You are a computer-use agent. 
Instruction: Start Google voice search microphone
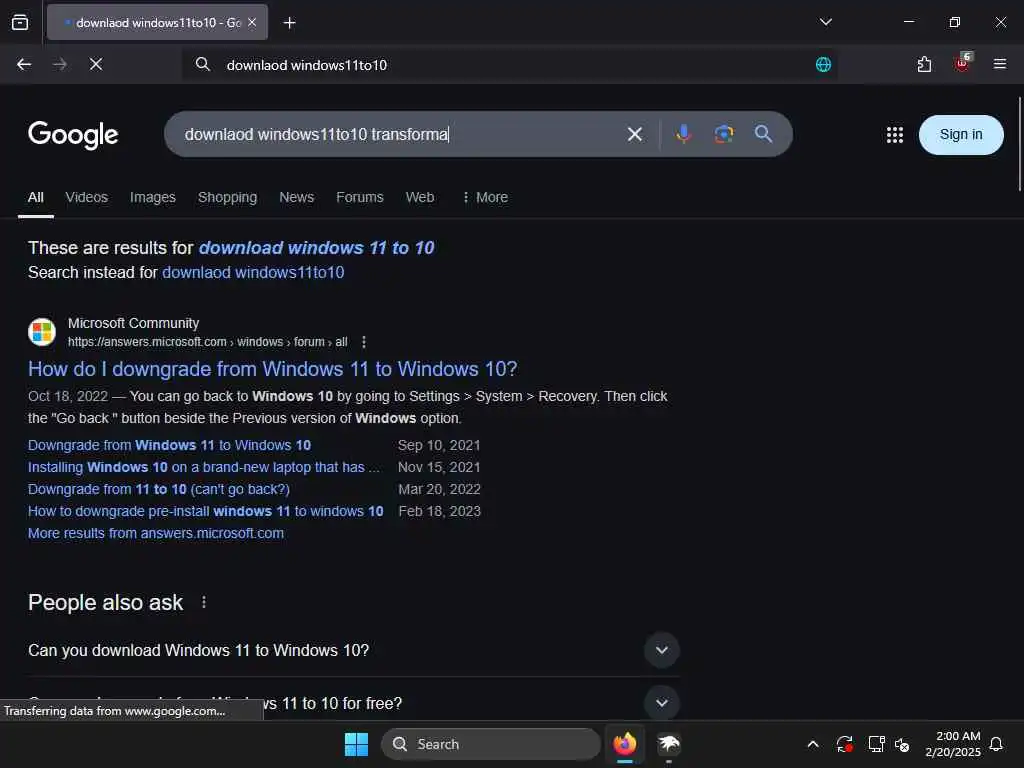pyautogui.click(x=683, y=134)
